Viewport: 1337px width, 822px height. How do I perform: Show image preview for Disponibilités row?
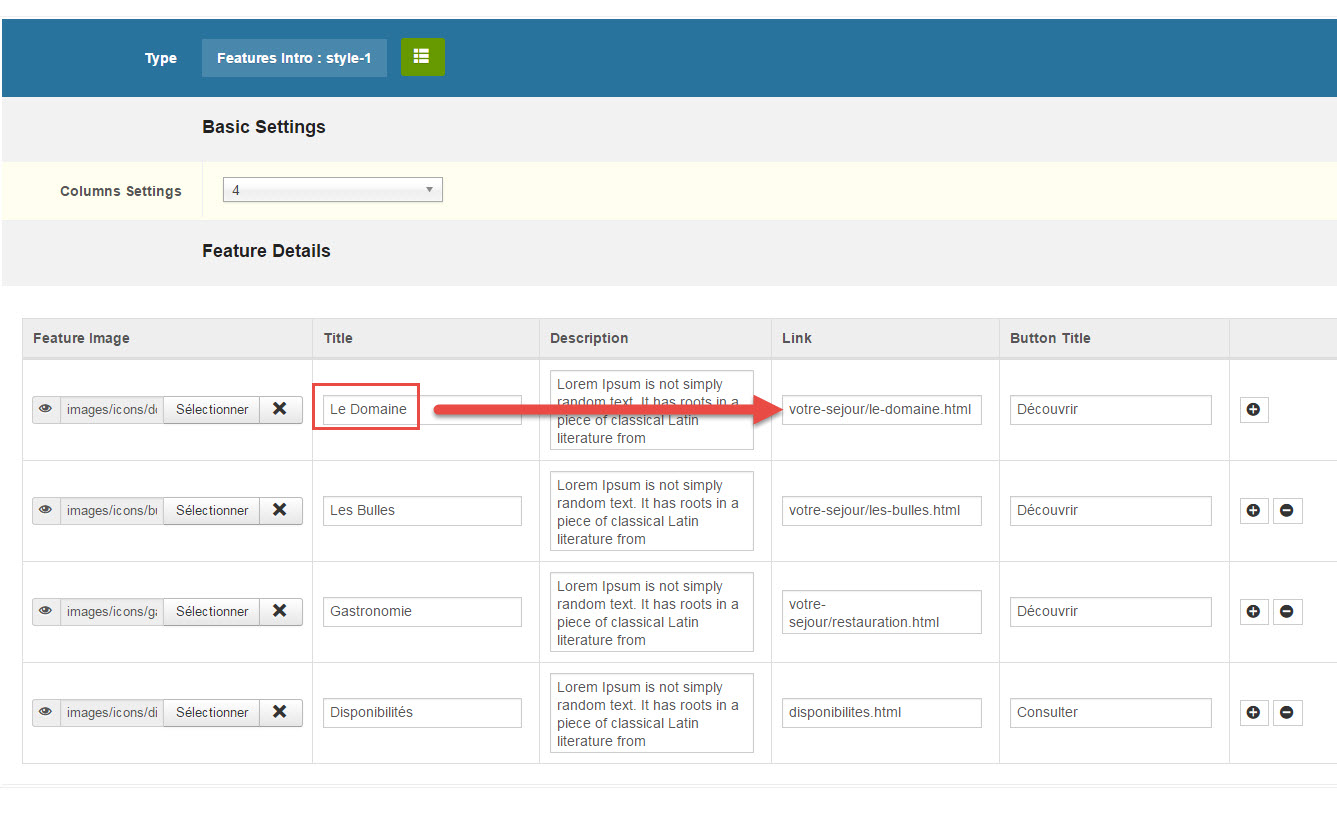(46, 712)
